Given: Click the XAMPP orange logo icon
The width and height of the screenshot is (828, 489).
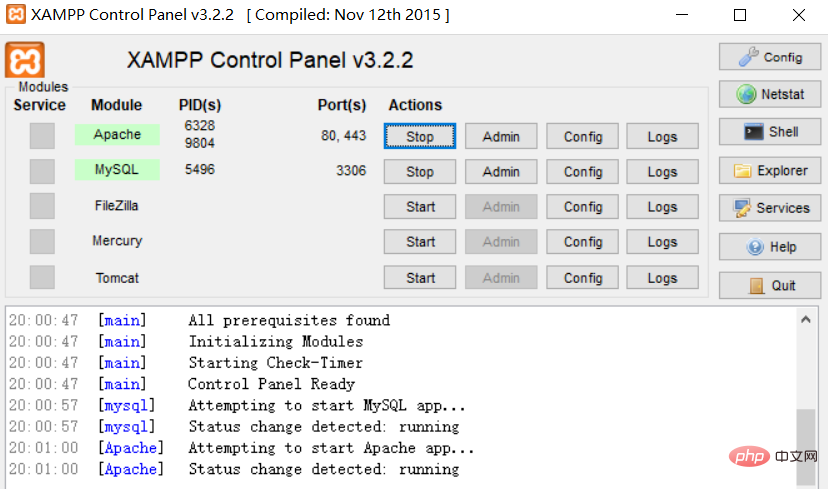Looking at the screenshot, I should point(25,60).
